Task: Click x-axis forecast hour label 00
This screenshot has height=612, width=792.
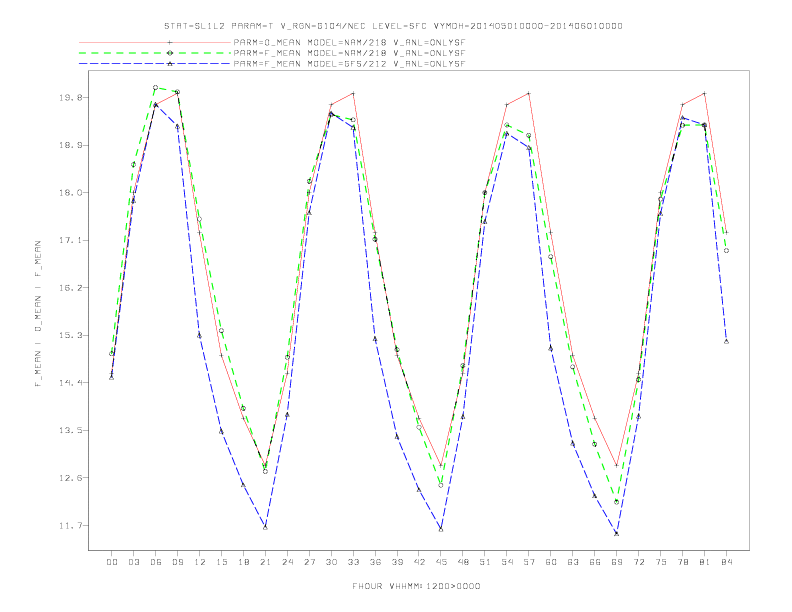Action: [112, 562]
